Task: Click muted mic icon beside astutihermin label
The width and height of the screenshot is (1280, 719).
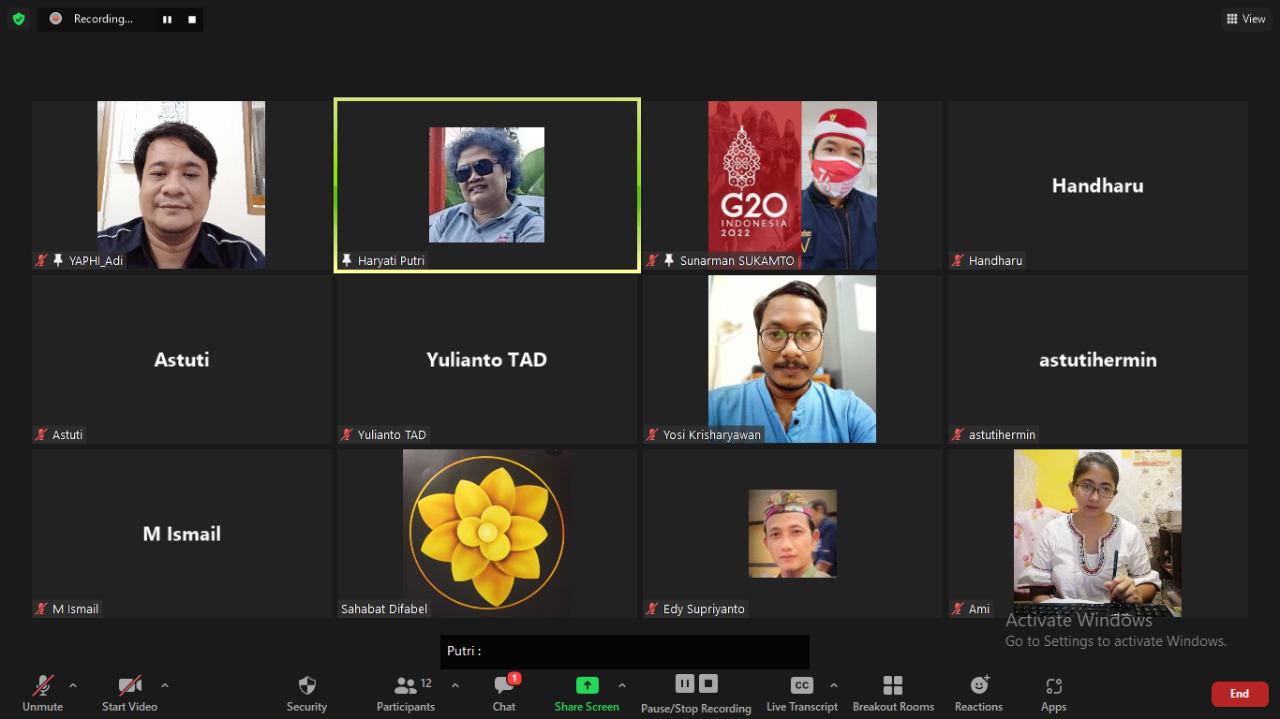Action: click(x=958, y=435)
